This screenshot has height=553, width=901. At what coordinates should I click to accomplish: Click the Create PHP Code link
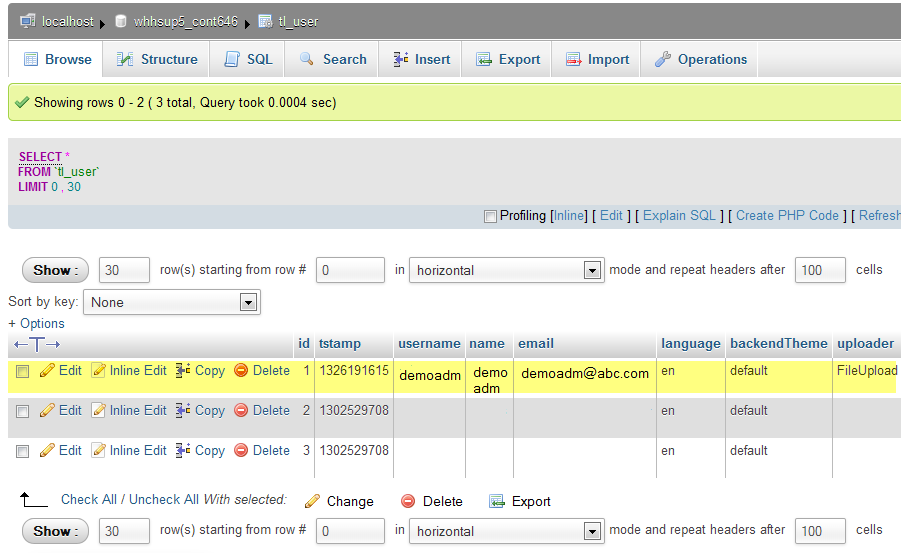[787, 215]
